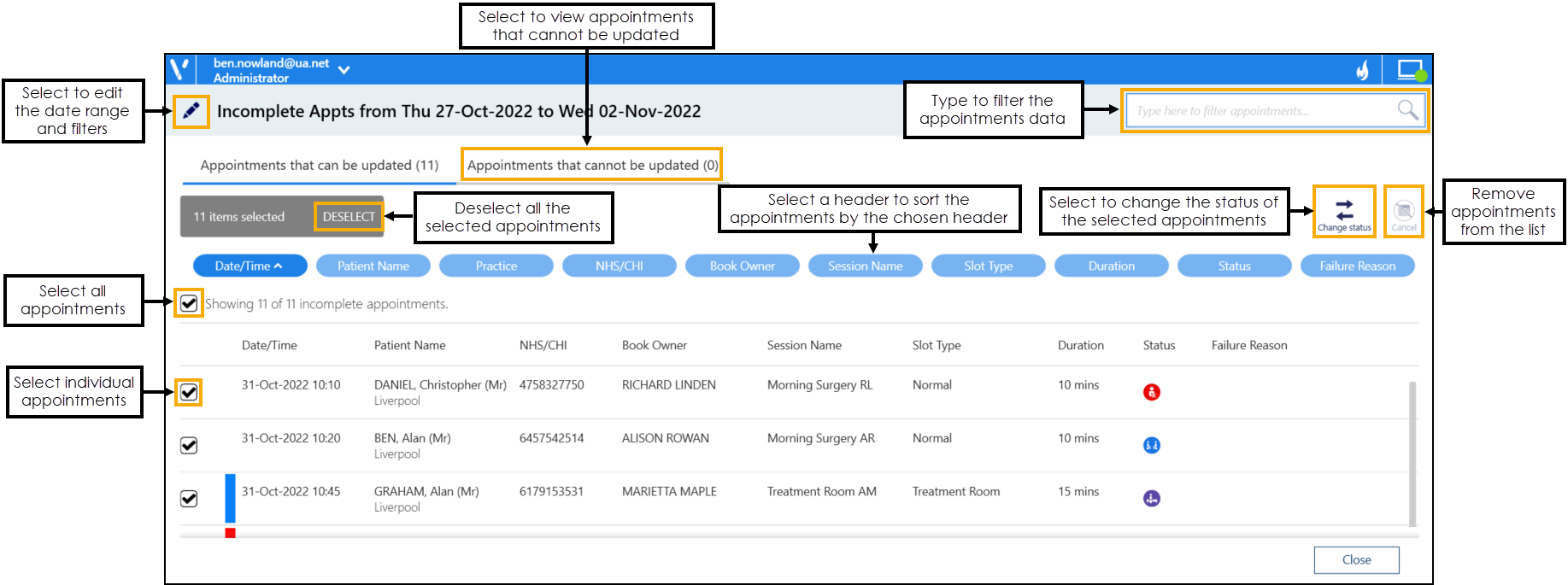The image size is (1568, 585).
Task: Click the monitor icon in top bar
Action: pyautogui.click(x=1409, y=70)
